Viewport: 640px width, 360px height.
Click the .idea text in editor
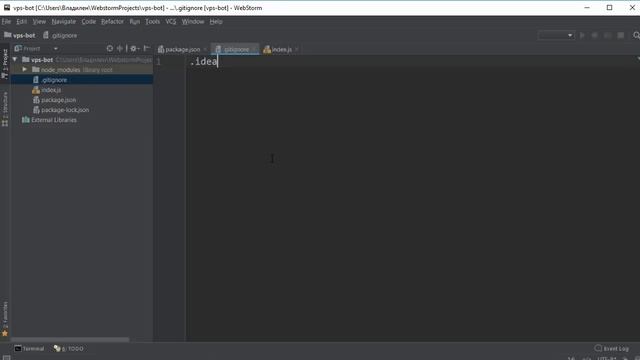click(204, 62)
